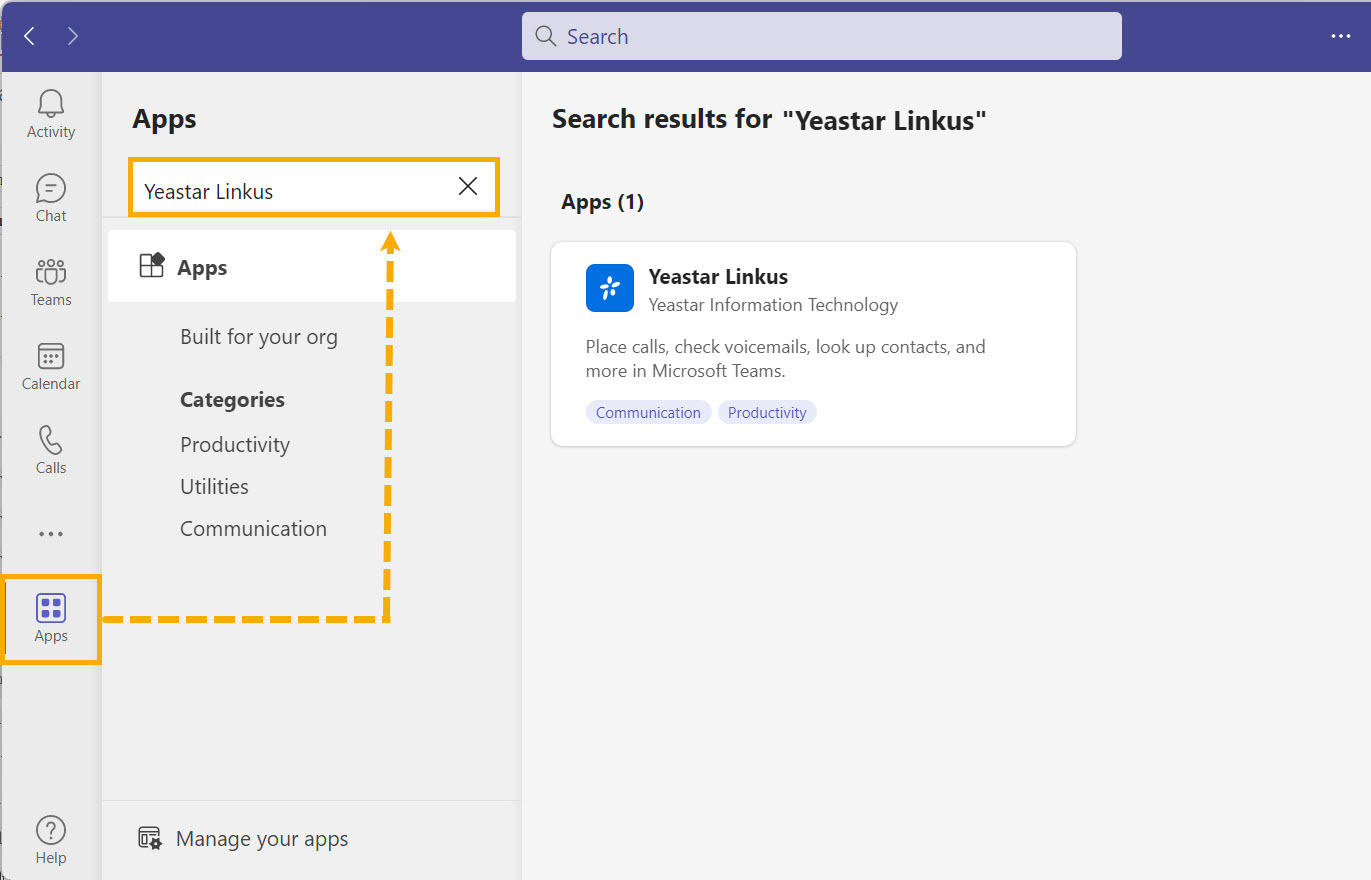This screenshot has height=880, width=1371.
Task: Select the Utilities category
Action: (214, 487)
